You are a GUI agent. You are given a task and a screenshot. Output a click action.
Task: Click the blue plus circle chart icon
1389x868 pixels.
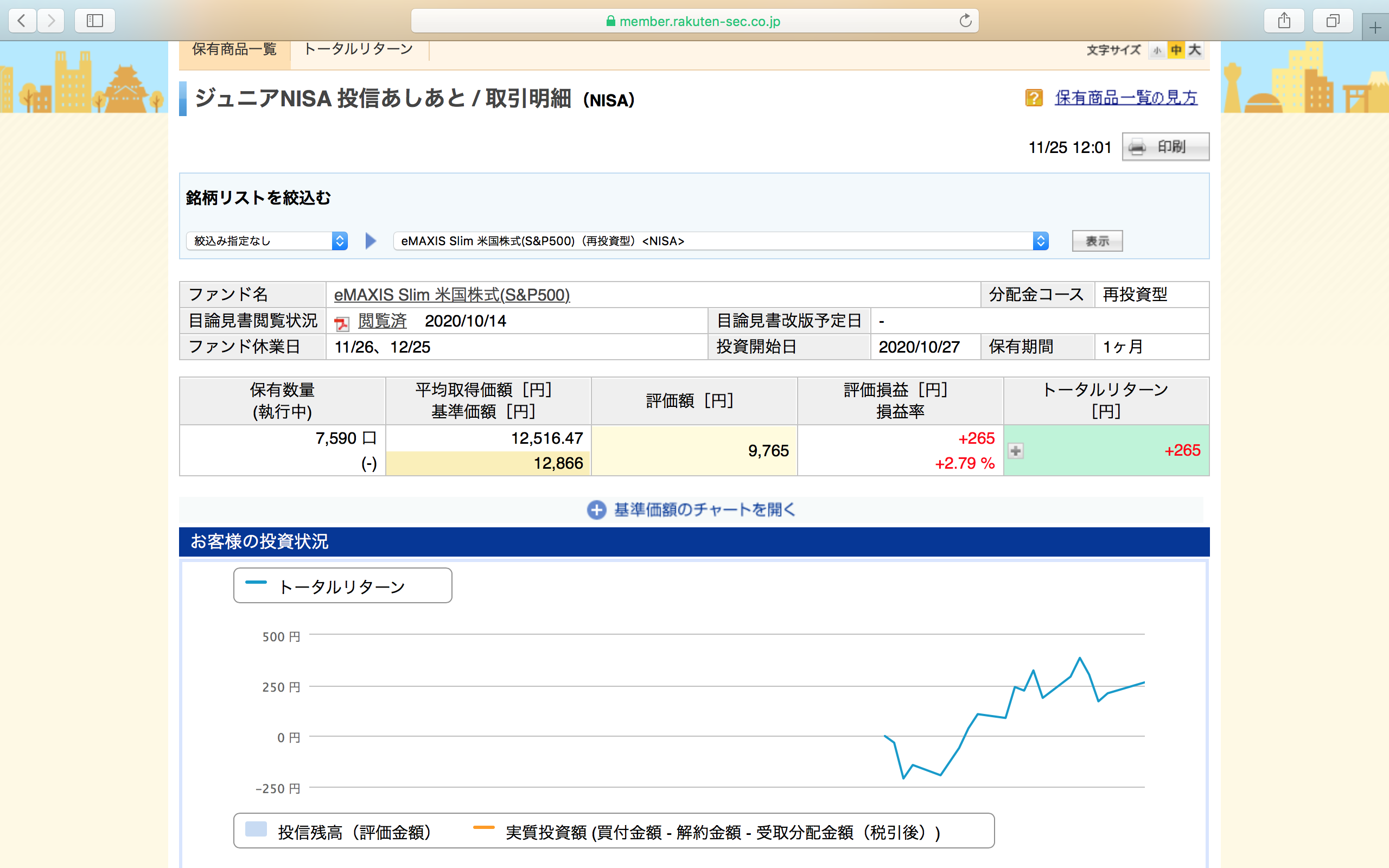[596, 510]
